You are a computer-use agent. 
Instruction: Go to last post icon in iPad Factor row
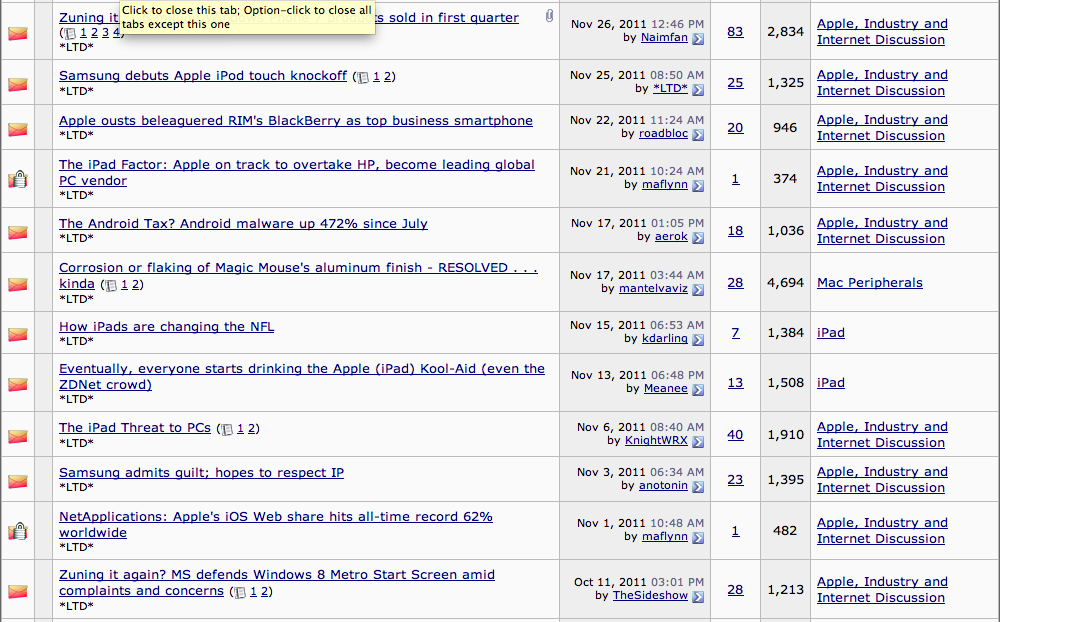[698, 185]
